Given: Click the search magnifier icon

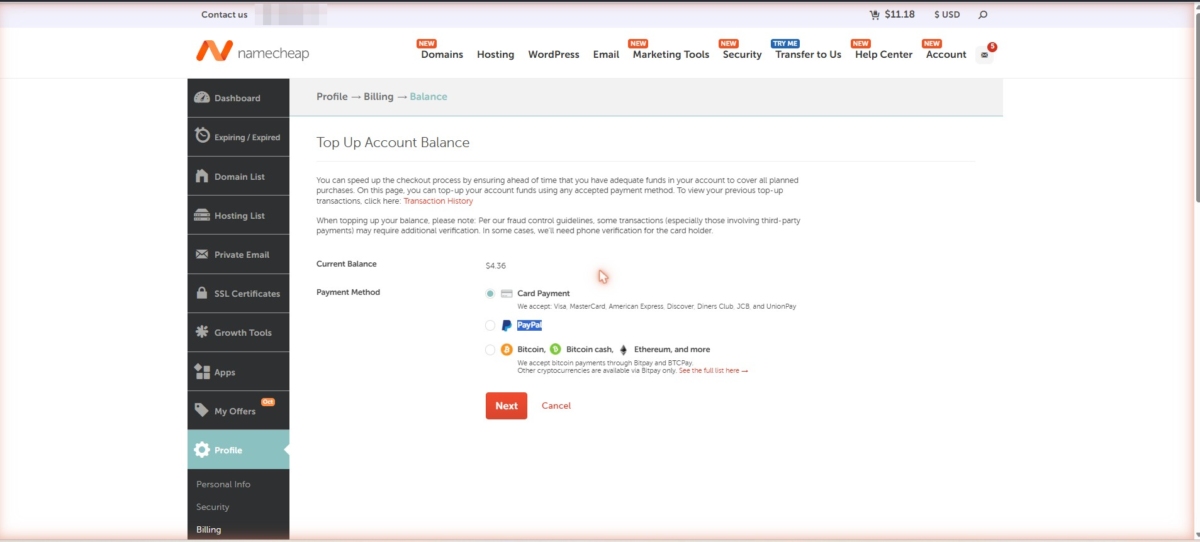Looking at the screenshot, I should (983, 14).
